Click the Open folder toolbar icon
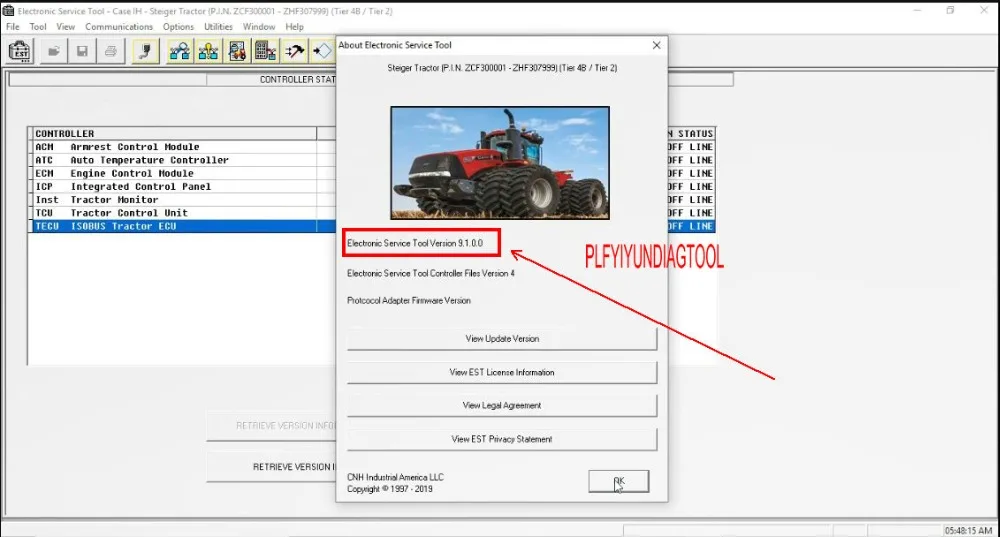 click(x=54, y=51)
